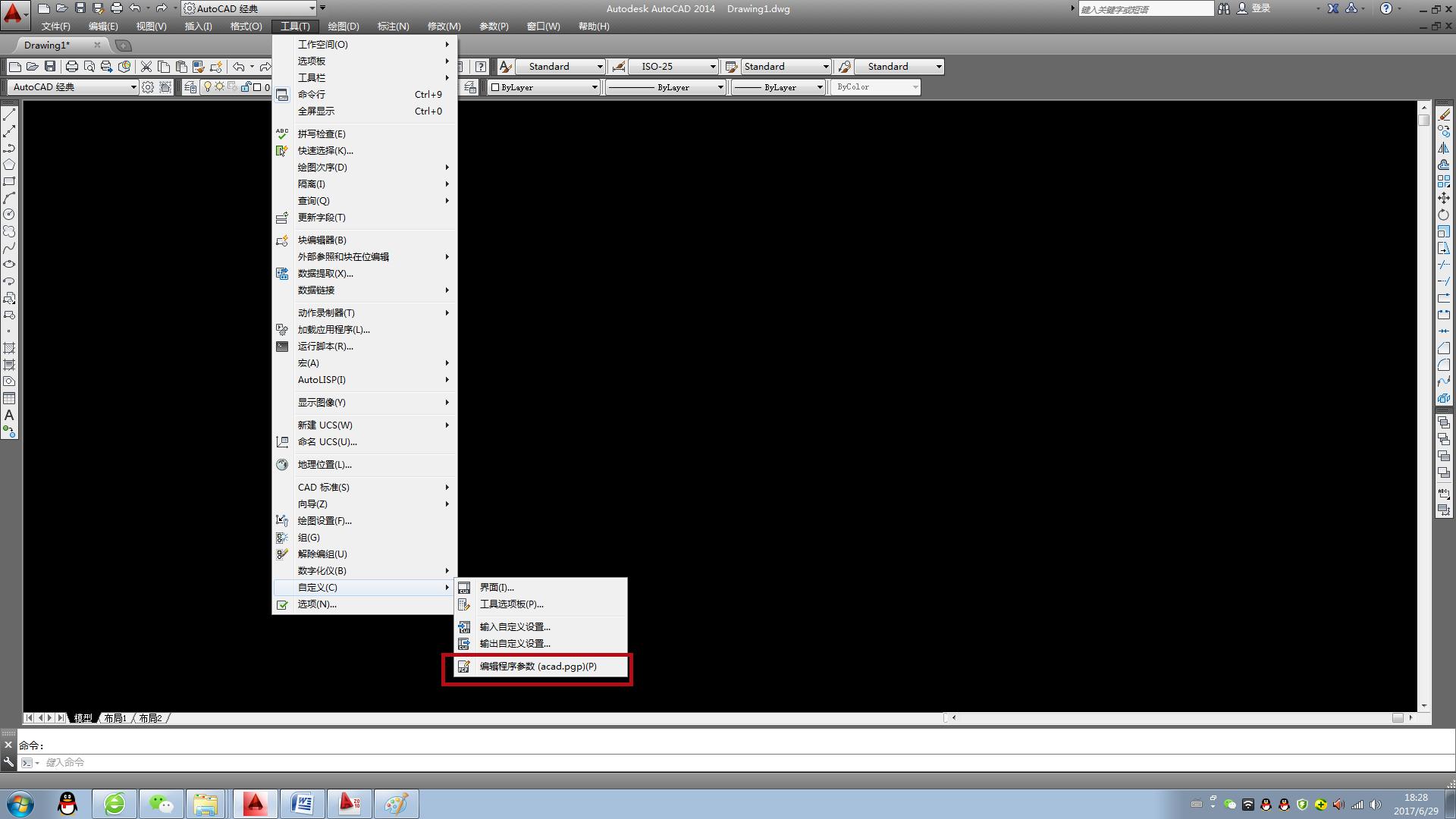Select the Multiline Text tool
The height and width of the screenshot is (819, 1456).
pos(9,415)
